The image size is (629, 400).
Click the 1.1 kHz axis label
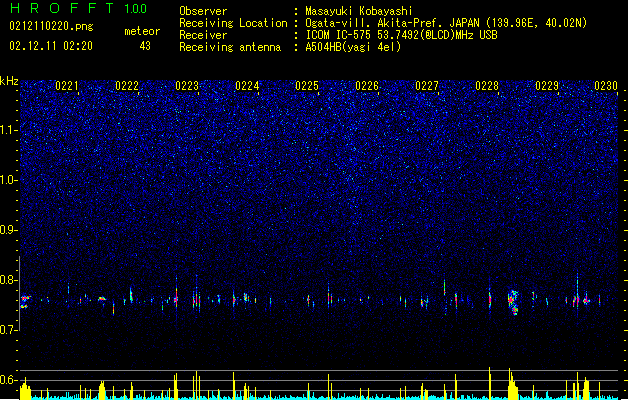pos(9,130)
